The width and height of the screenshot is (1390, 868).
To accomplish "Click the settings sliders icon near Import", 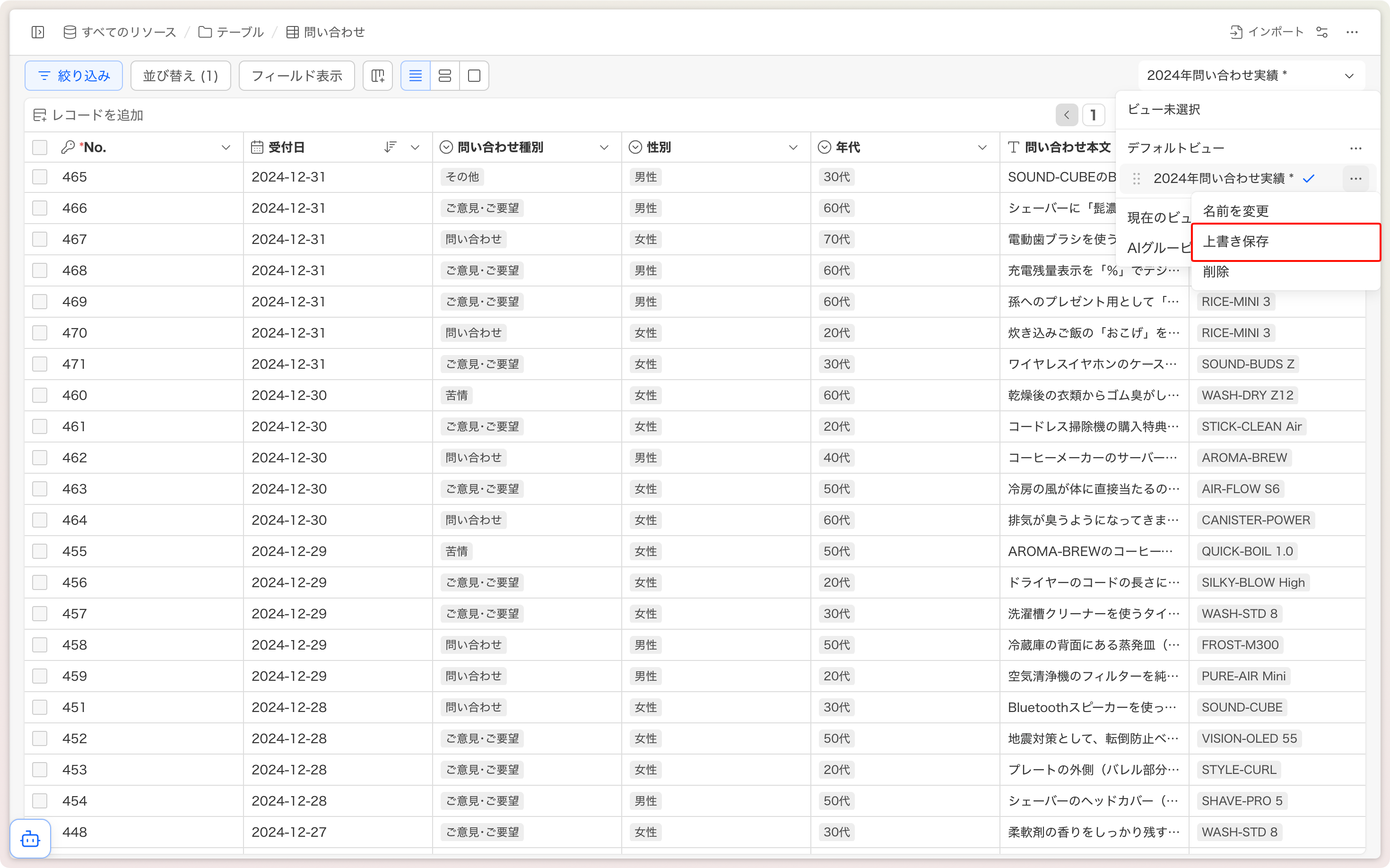I will click(x=1321, y=32).
